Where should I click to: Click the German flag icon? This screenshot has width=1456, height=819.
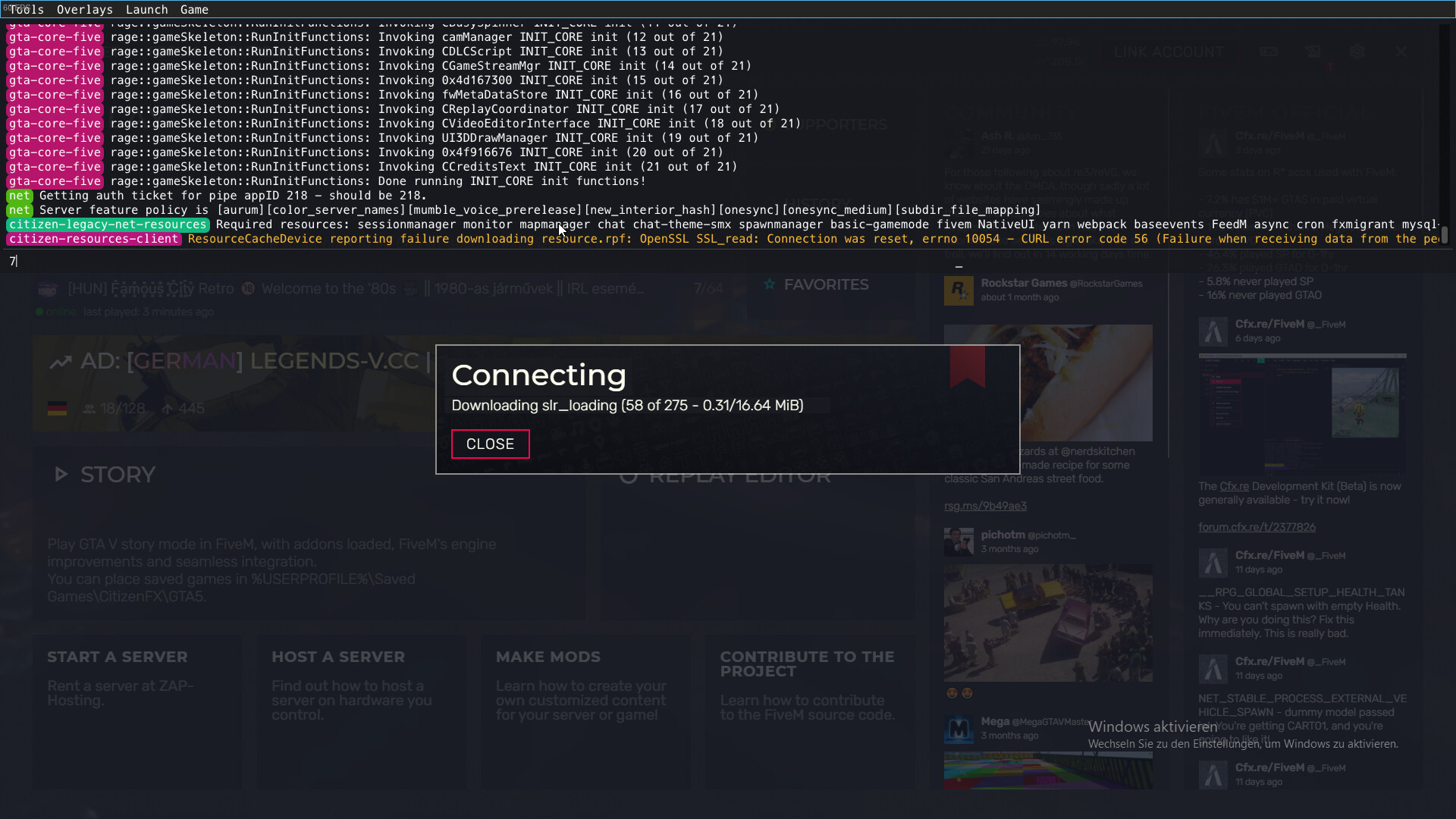pyautogui.click(x=57, y=408)
